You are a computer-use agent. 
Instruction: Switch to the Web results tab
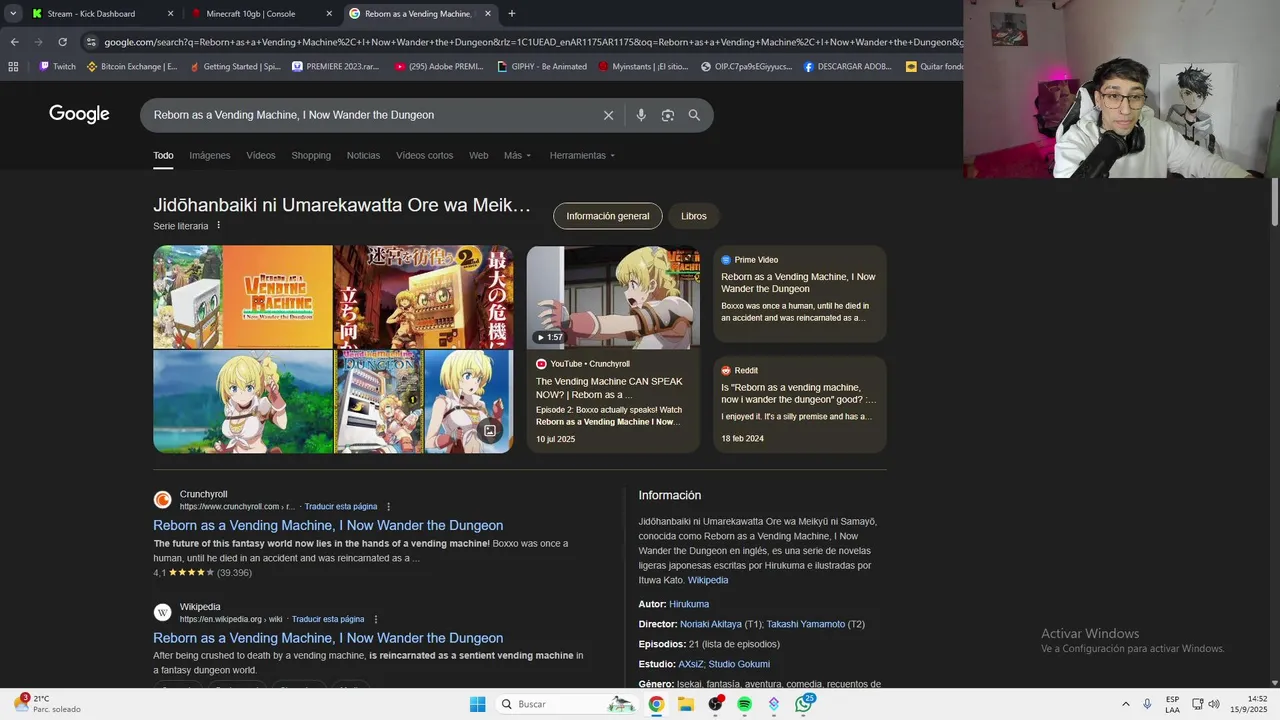479,155
